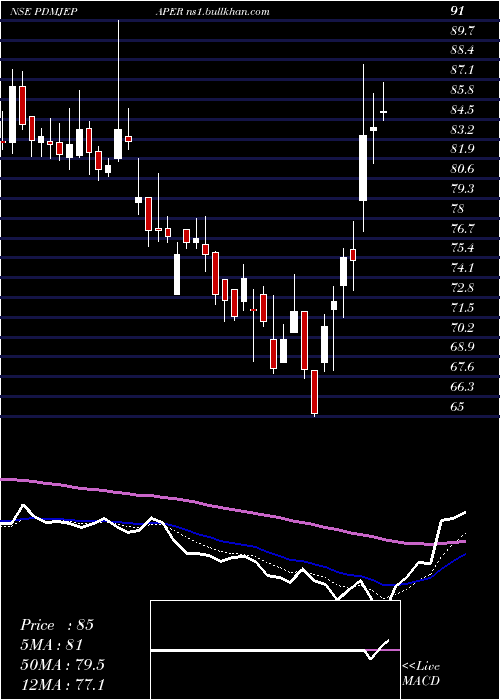Click the pink 50MA line

[232, 510]
